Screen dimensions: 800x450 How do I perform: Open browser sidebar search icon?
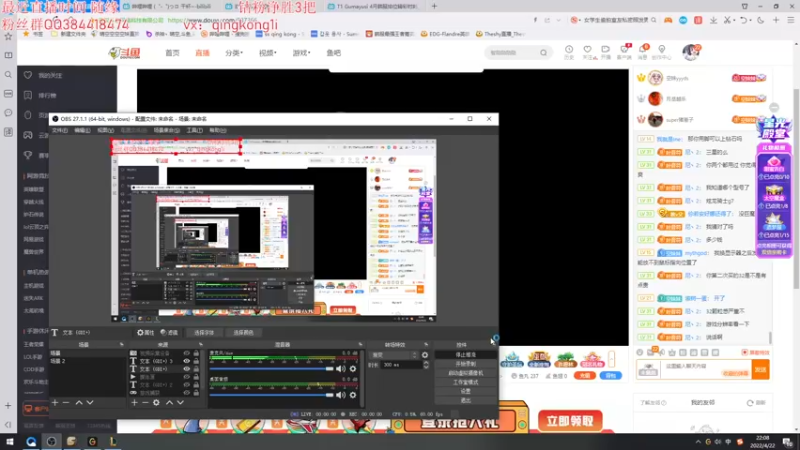(8, 75)
